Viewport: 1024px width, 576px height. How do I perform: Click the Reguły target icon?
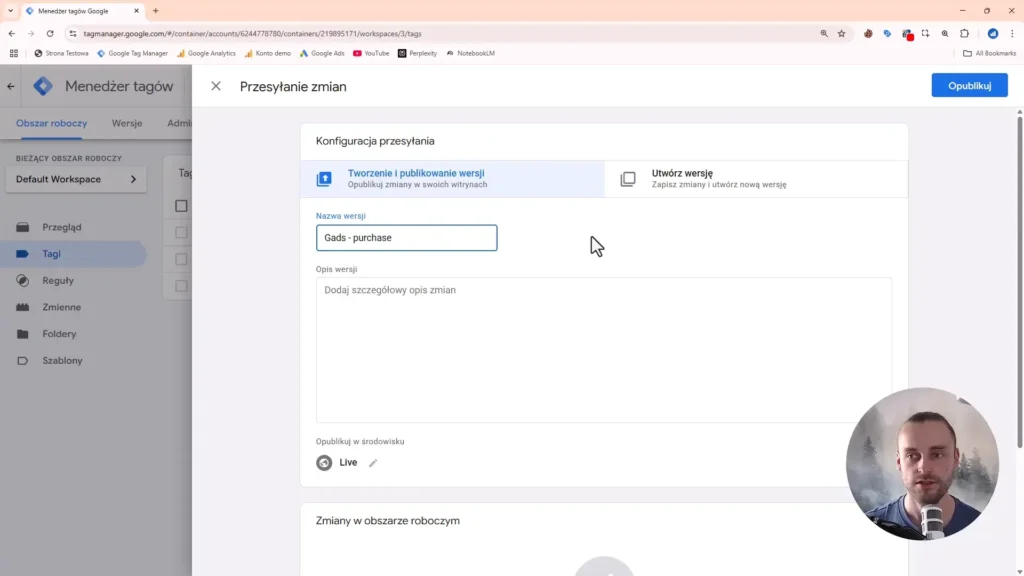coord(23,281)
